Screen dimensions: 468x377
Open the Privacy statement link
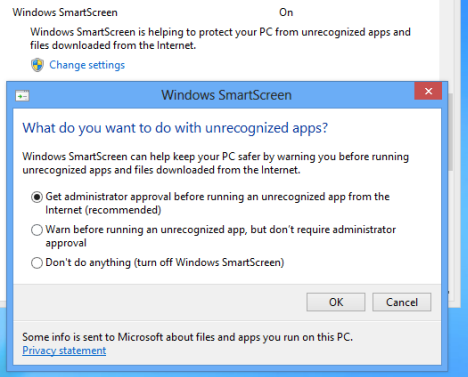pyautogui.click(x=64, y=350)
